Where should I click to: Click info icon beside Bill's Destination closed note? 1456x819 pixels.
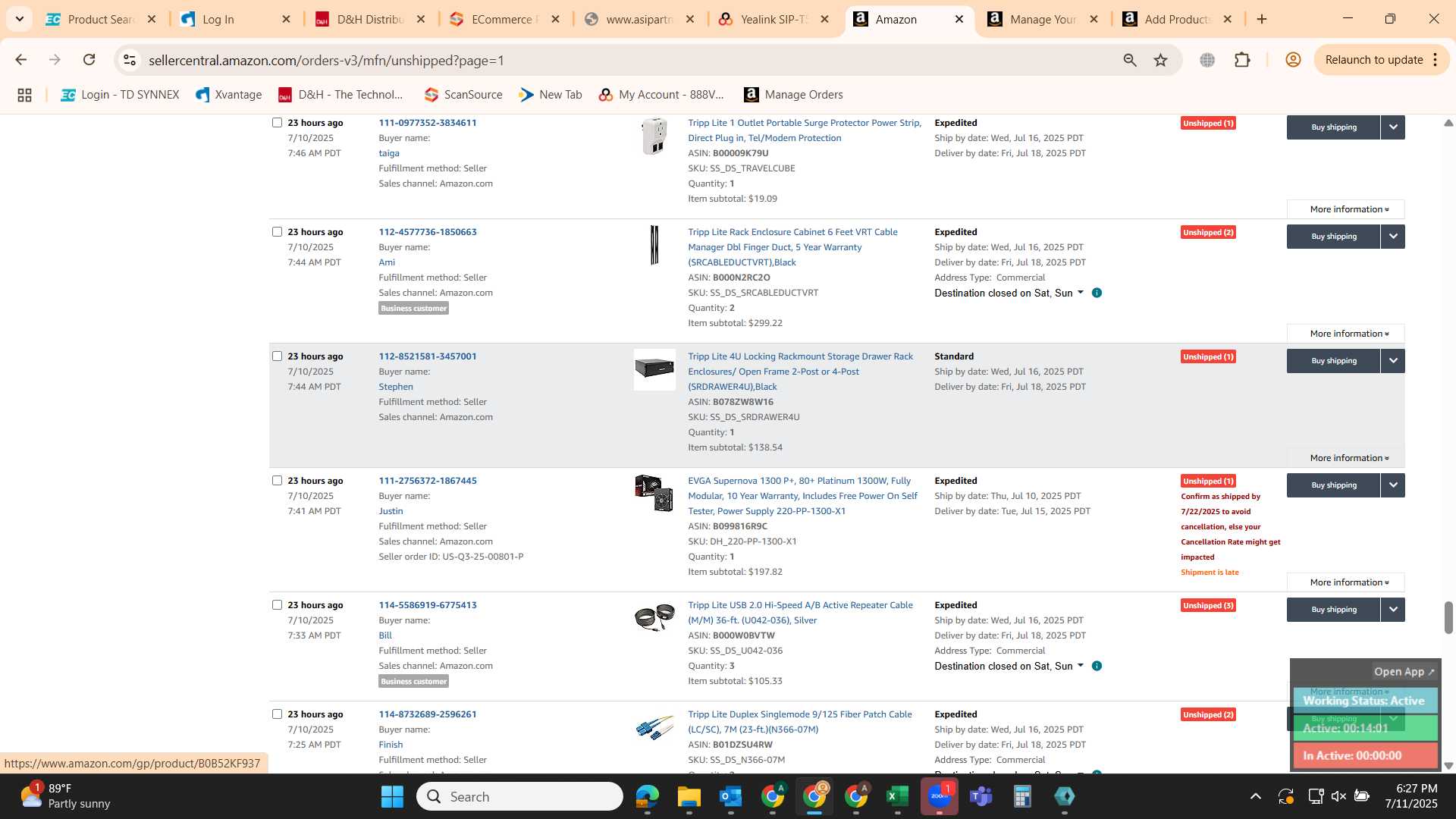[1097, 666]
